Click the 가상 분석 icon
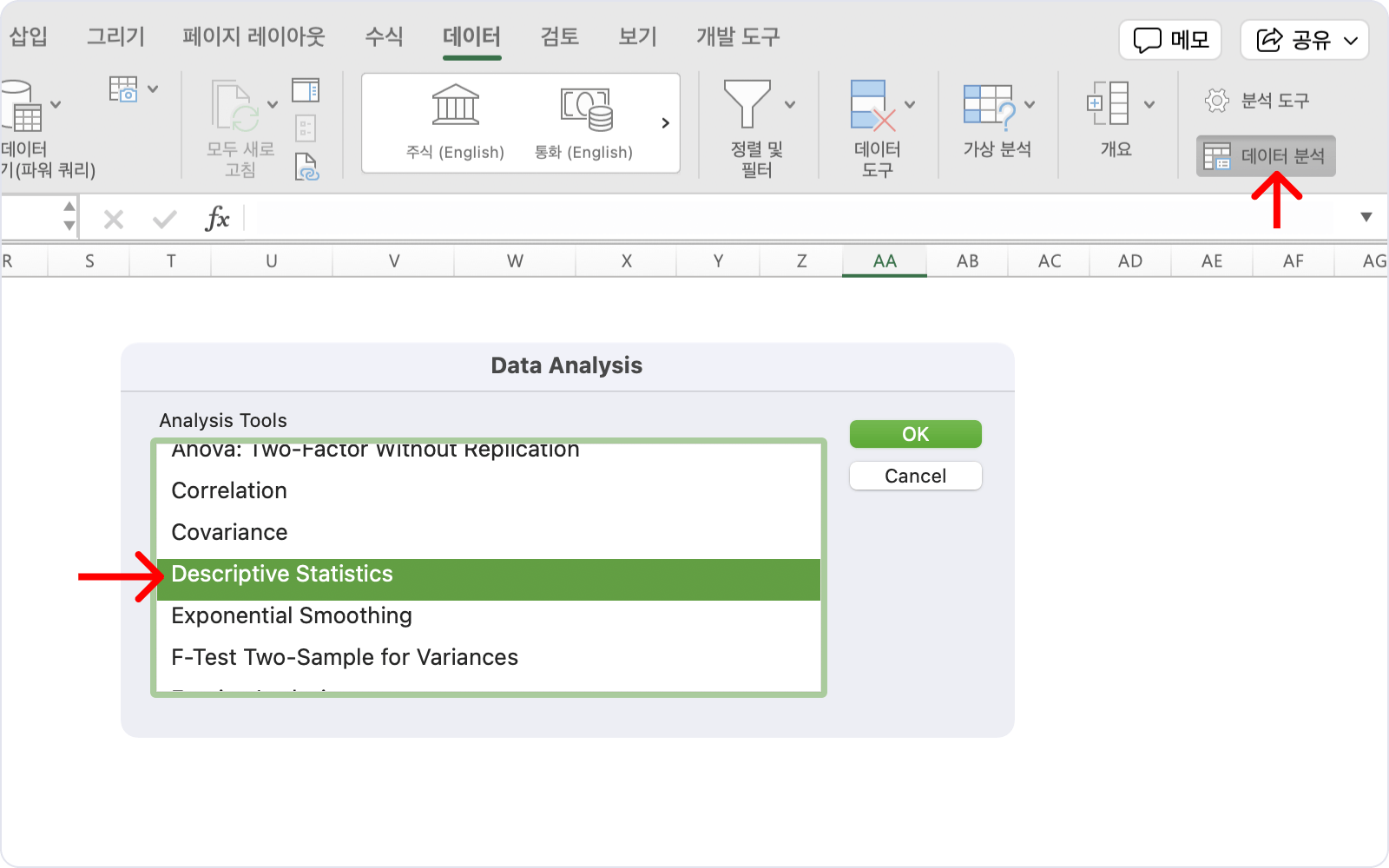The width and height of the screenshot is (1389, 868). pyautogui.click(x=990, y=106)
